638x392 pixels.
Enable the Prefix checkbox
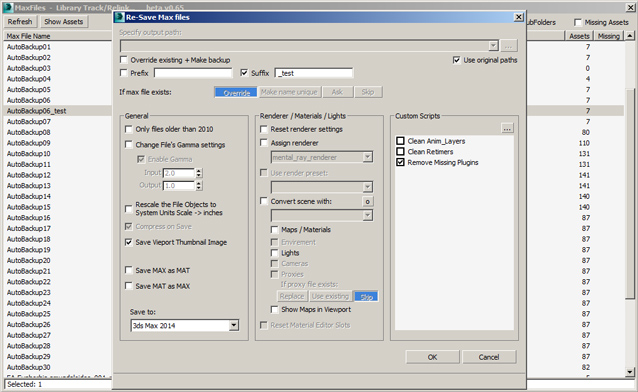coord(124,73)
